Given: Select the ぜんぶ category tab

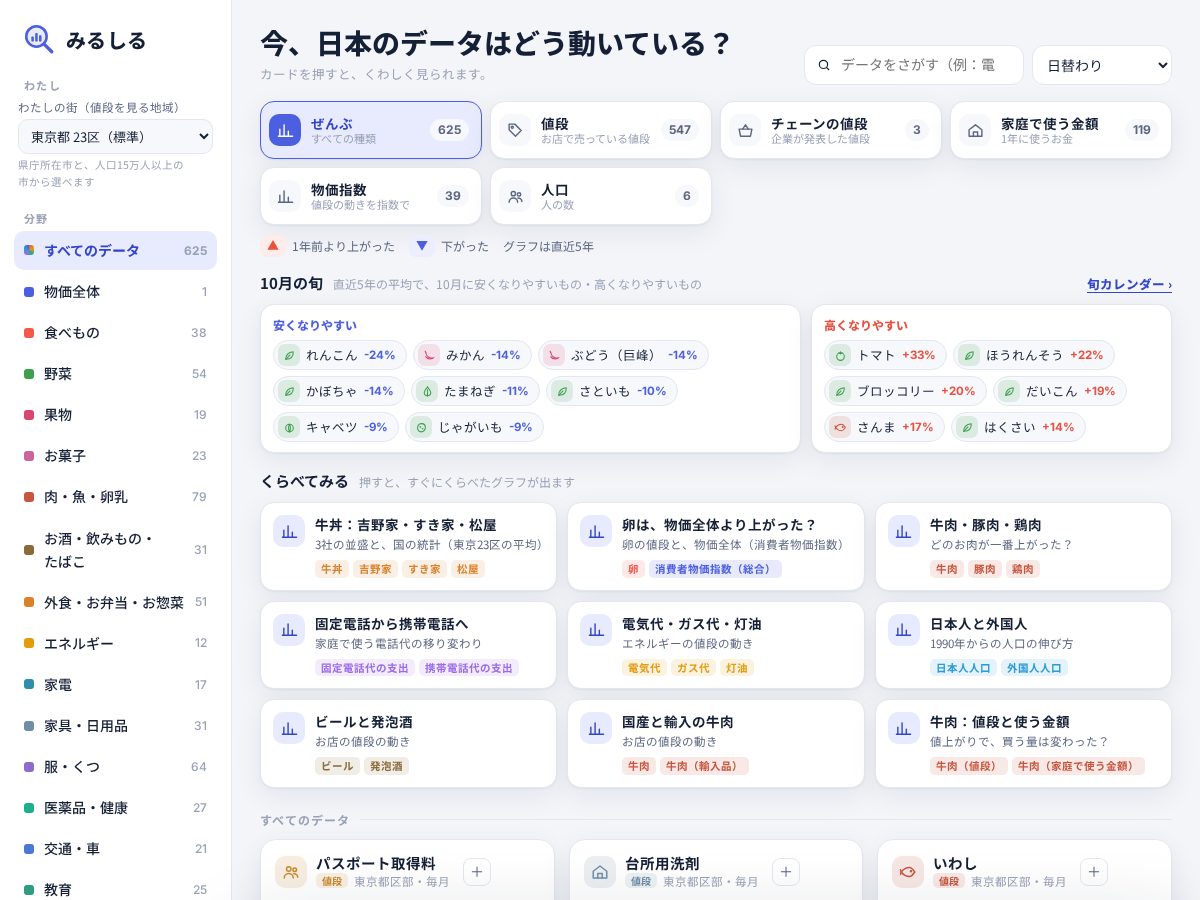Looking at the screenshot, I should [x=371, y=130].
